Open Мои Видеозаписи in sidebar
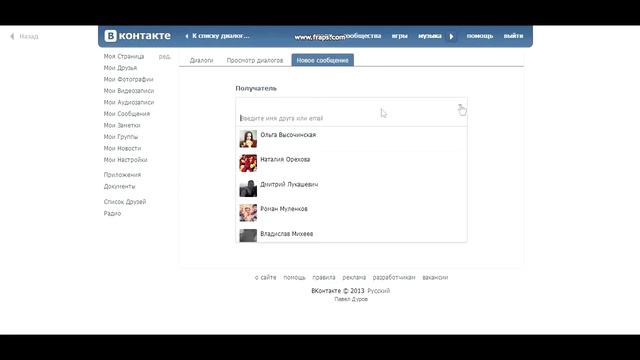Image resolution: width=640 pixels, height=360 pixels. point(129,91)
